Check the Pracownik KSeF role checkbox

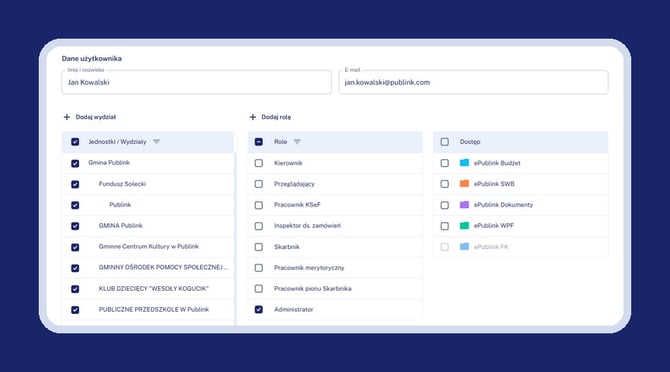[x=259, y=205]
